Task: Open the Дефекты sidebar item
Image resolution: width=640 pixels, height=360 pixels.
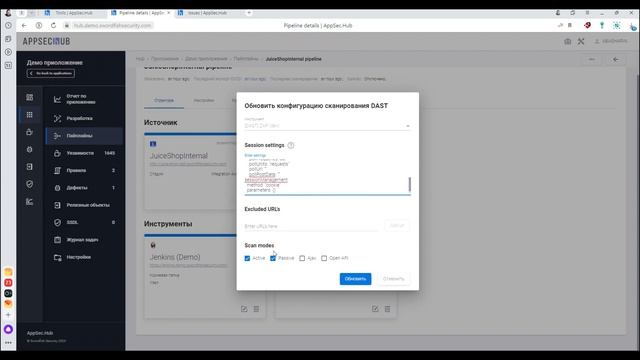Action: pyautogui.click(x=84, y=188)
